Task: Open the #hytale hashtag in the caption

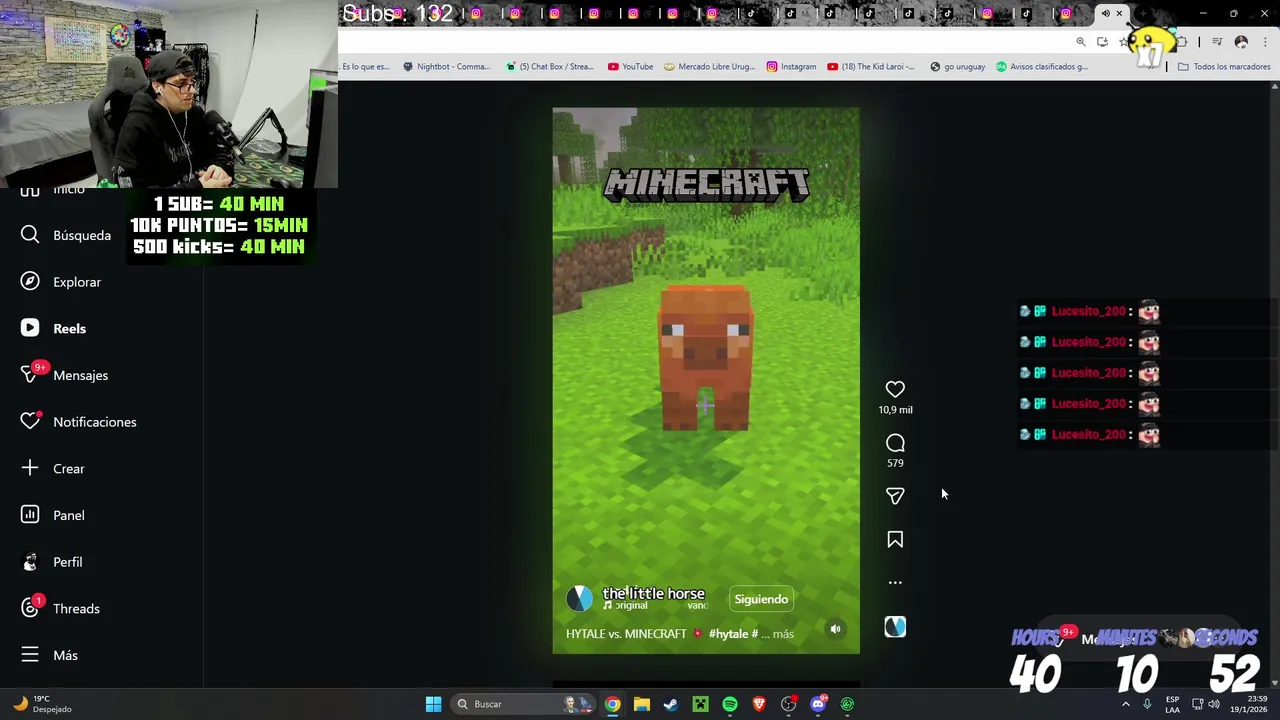Action: point(728,634)
